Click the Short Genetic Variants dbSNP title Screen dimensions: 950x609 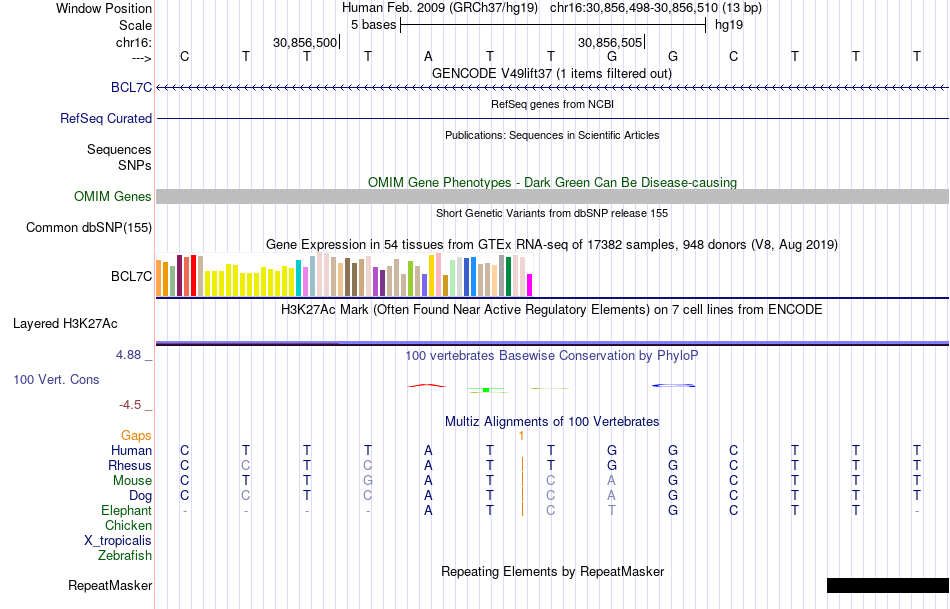[552, 213]
